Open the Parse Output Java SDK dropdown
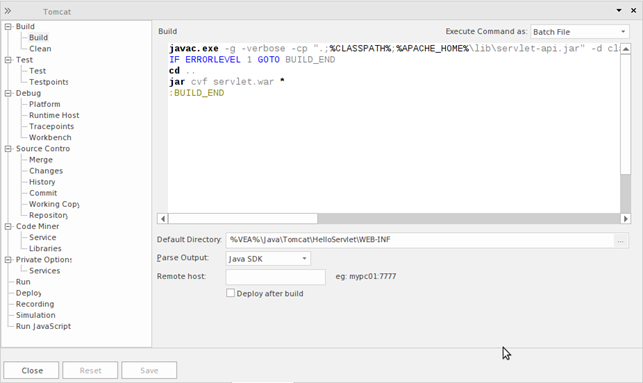This screenshot has width=643, height=383. [268, 259]
